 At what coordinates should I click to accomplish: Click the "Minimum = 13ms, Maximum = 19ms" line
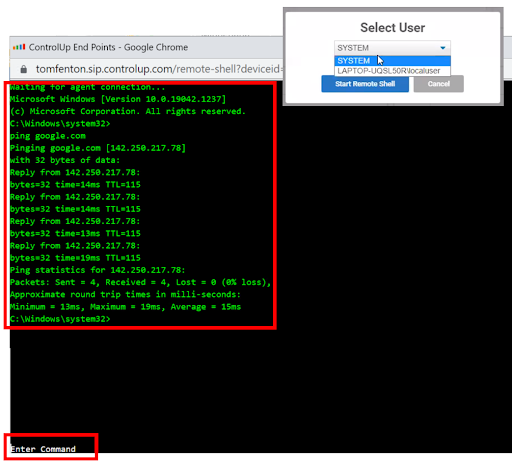(125, 307)
